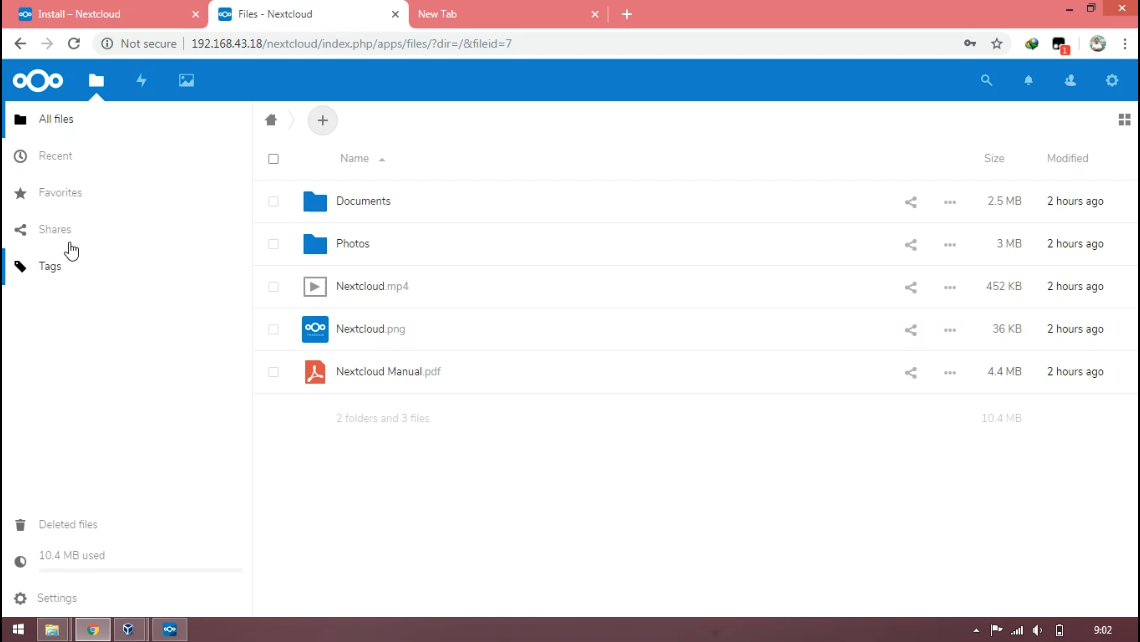Click the storage quota usage bar

tap(140, 569)
